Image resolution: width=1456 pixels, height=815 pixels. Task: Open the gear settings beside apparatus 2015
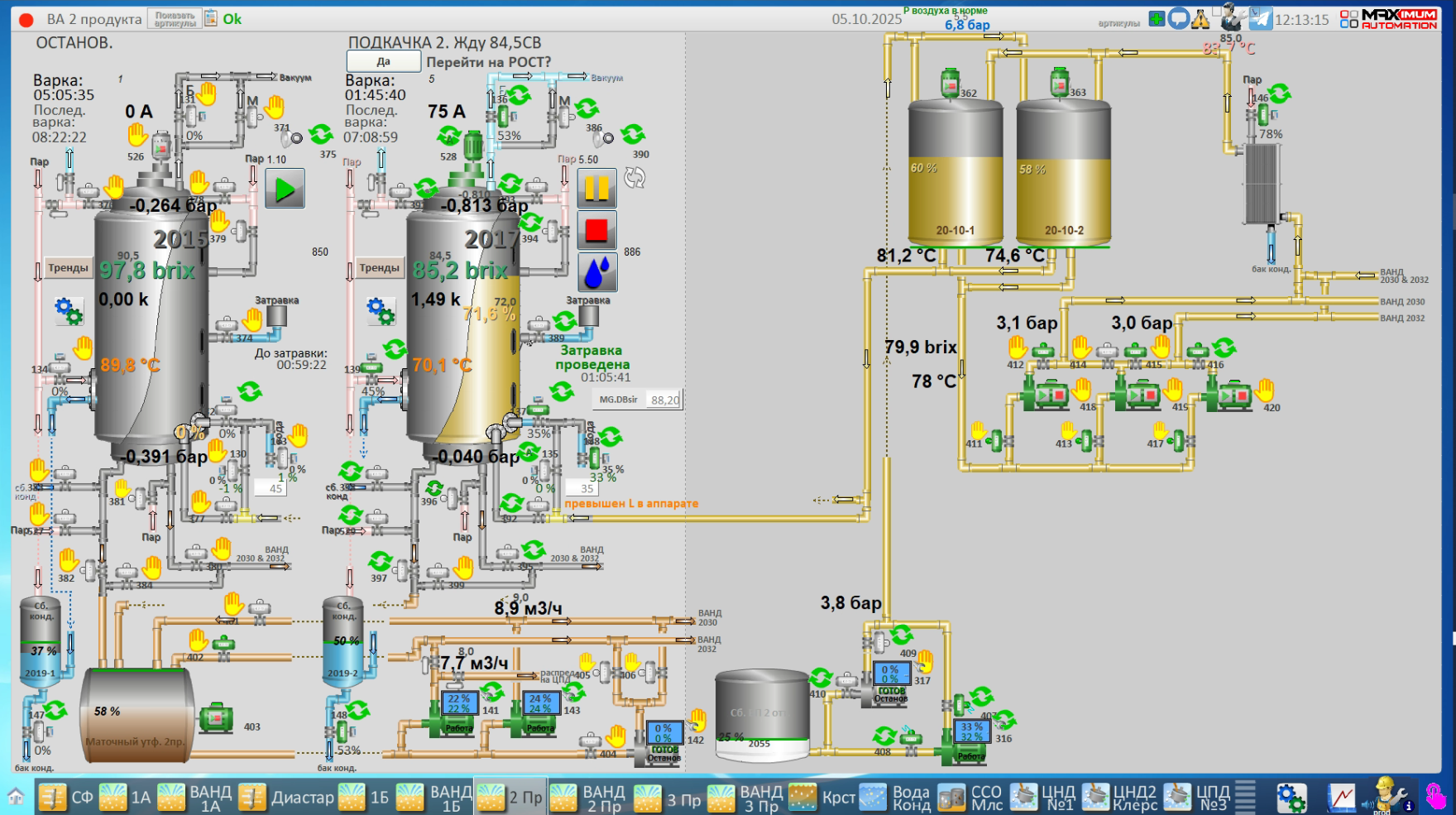[x=68, y=311]
